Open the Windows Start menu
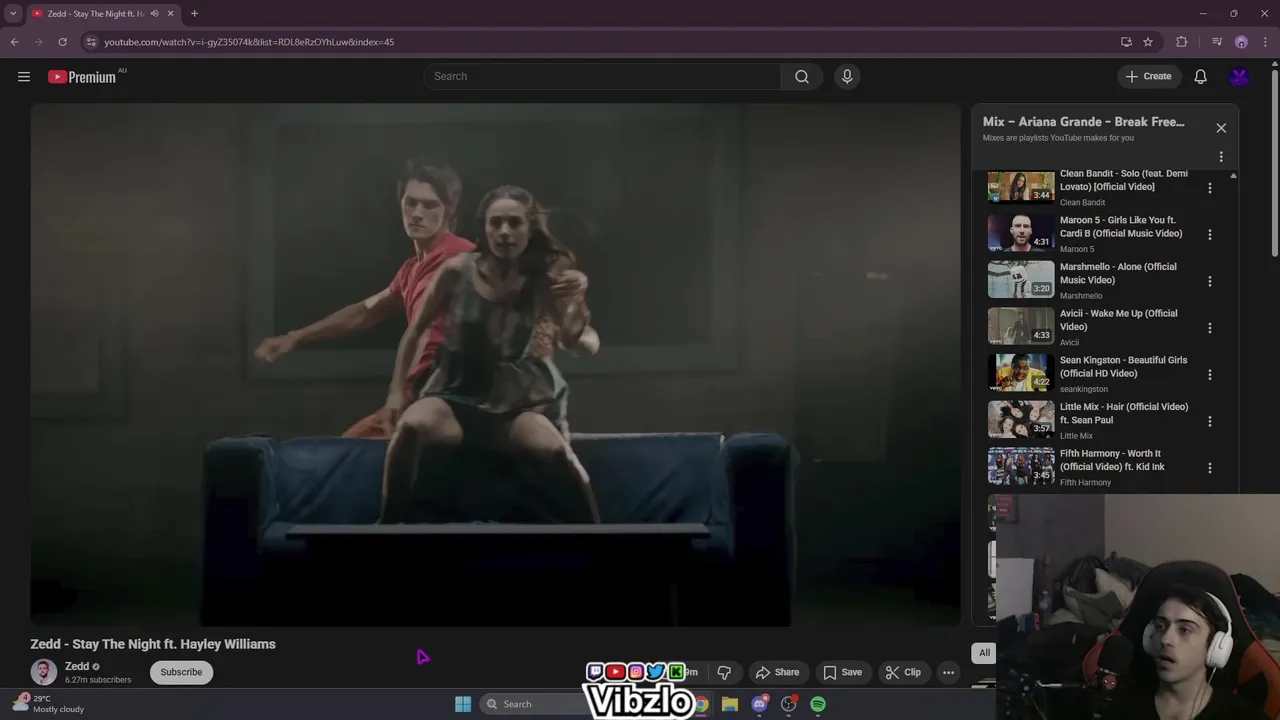The image size is (1280, 720). point(463,704)
